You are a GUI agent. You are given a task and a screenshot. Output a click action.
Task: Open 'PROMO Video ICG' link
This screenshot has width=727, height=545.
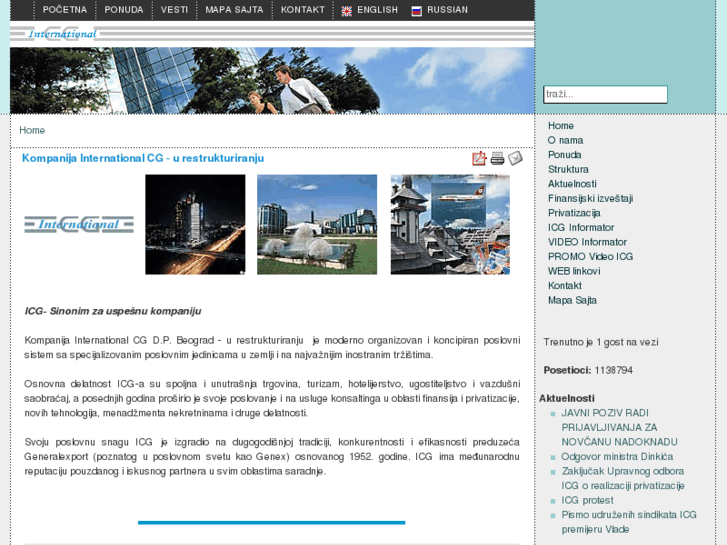click(x=590, y=256)
